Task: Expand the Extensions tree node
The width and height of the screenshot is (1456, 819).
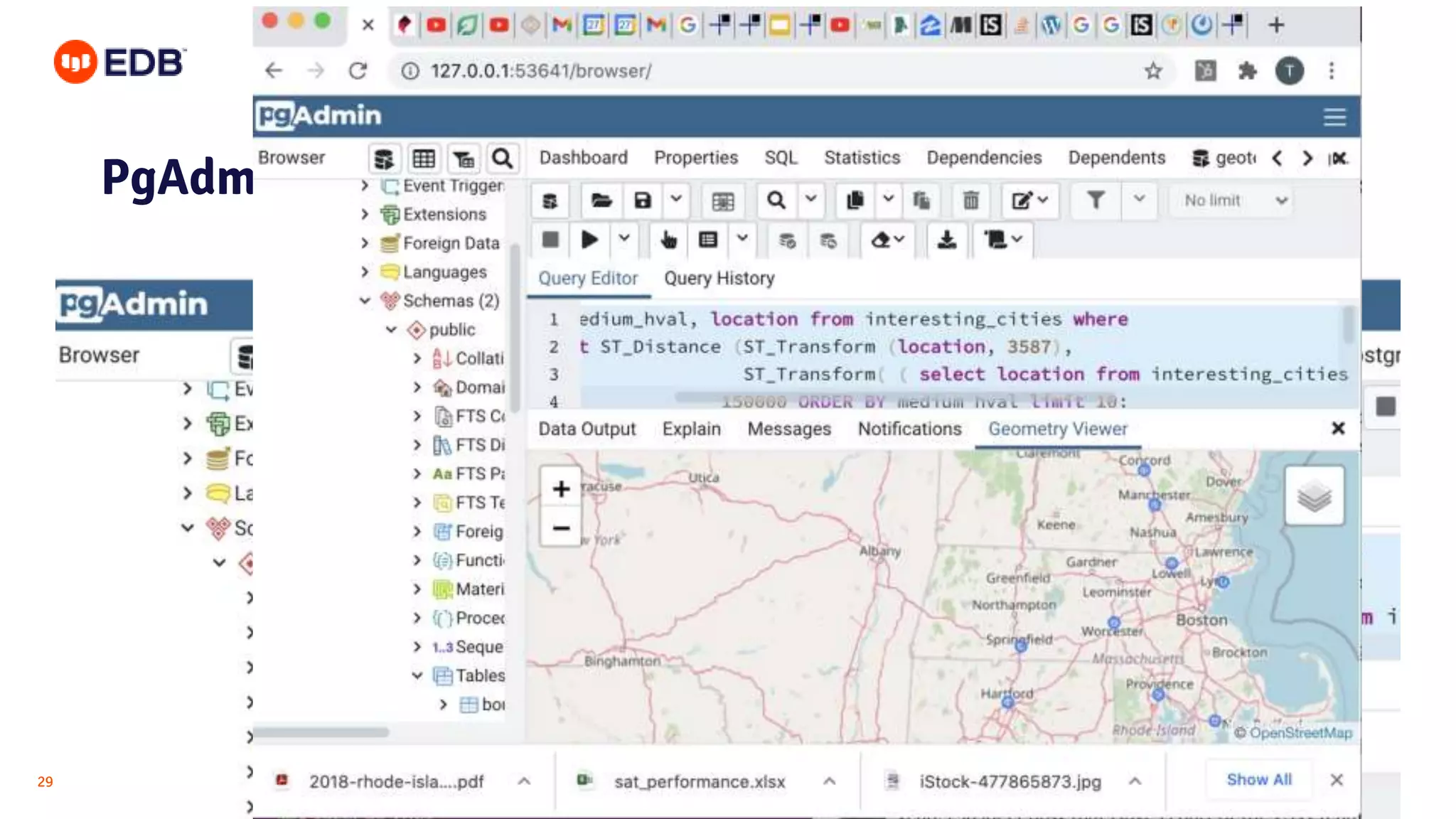Action: (x=365, y=215)
